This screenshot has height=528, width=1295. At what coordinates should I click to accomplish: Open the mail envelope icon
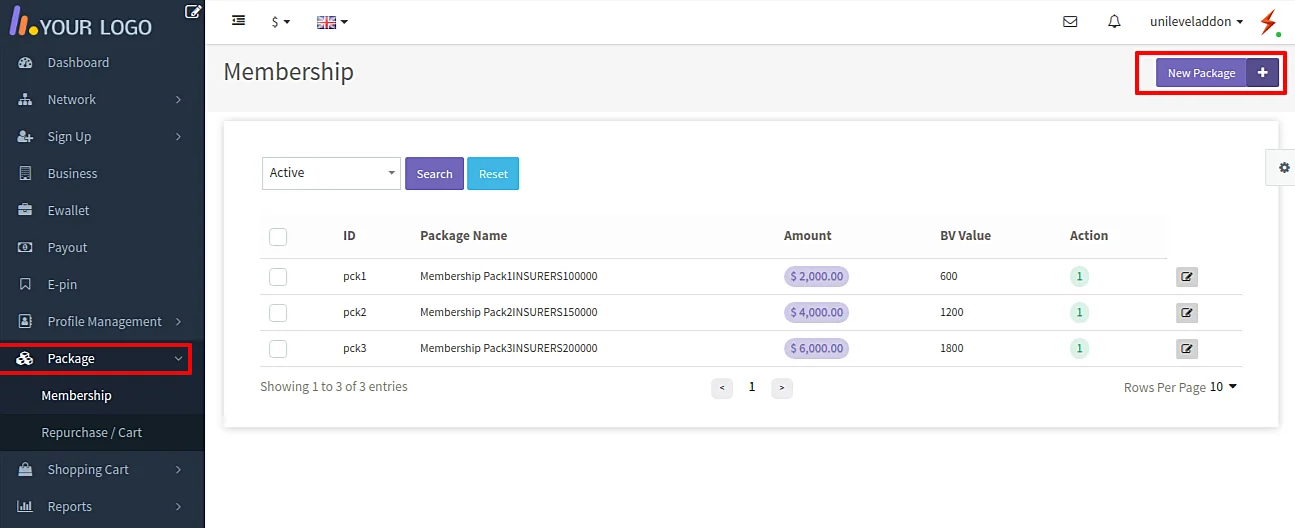[x=1070, y=21]
